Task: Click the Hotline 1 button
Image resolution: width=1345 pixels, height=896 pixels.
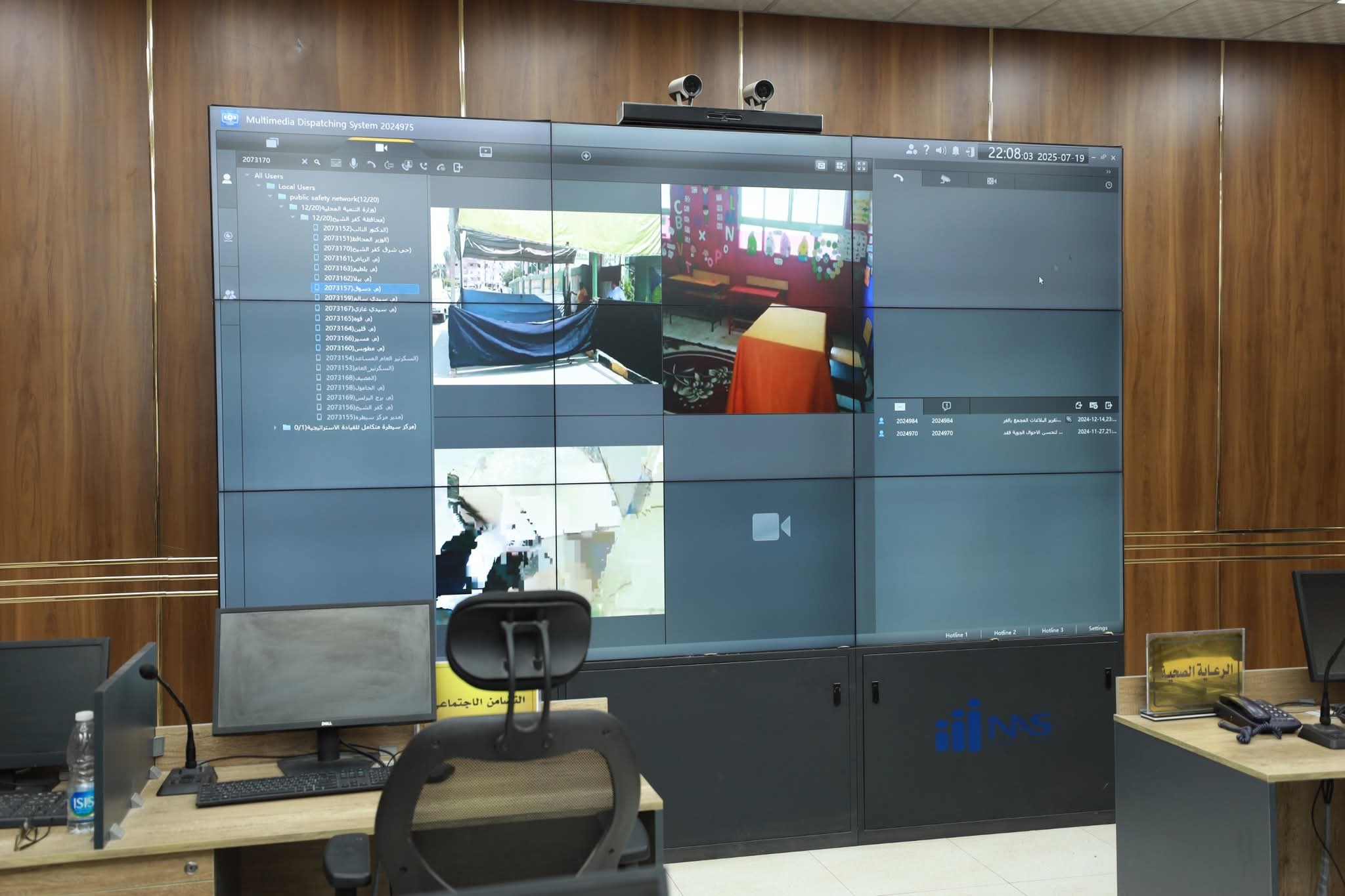Action: point(956,635)
